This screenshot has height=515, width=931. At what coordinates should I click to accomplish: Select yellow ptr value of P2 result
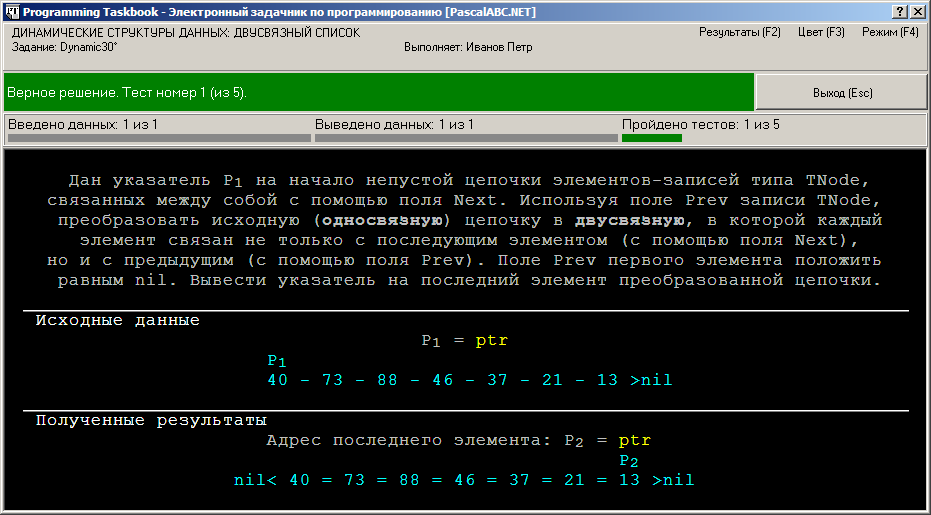click(x=635, y=440)
